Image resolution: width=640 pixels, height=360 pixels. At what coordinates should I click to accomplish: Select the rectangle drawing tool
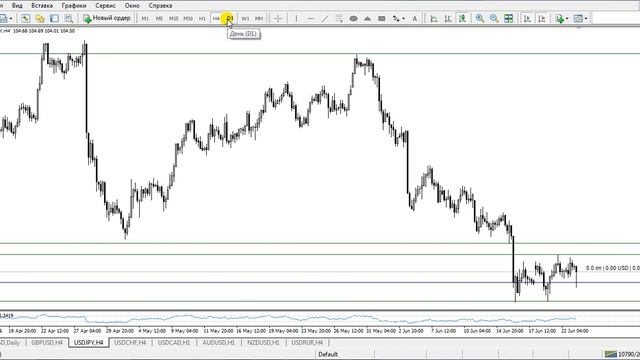(x=382, y=18)
